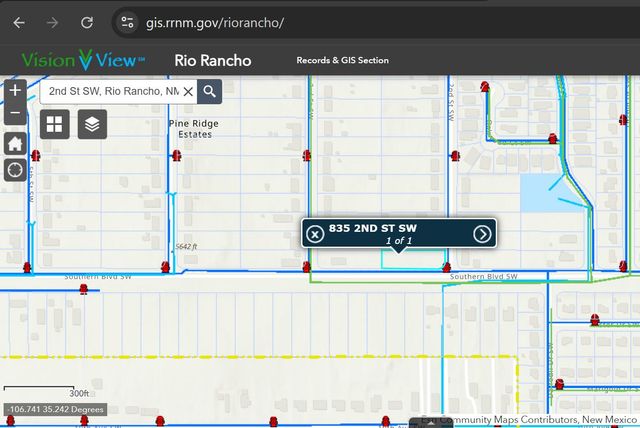The height and width of the screenshot is (428, 640).
Task: Run search with magnifying glass button
Action: (x=209, y=91)
